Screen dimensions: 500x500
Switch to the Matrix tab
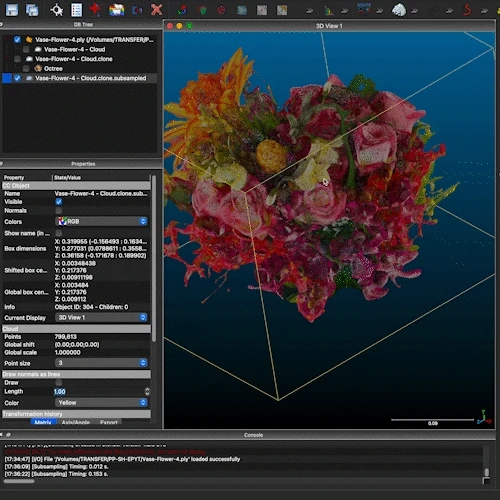pyautogui.click(x=43, y=422)
